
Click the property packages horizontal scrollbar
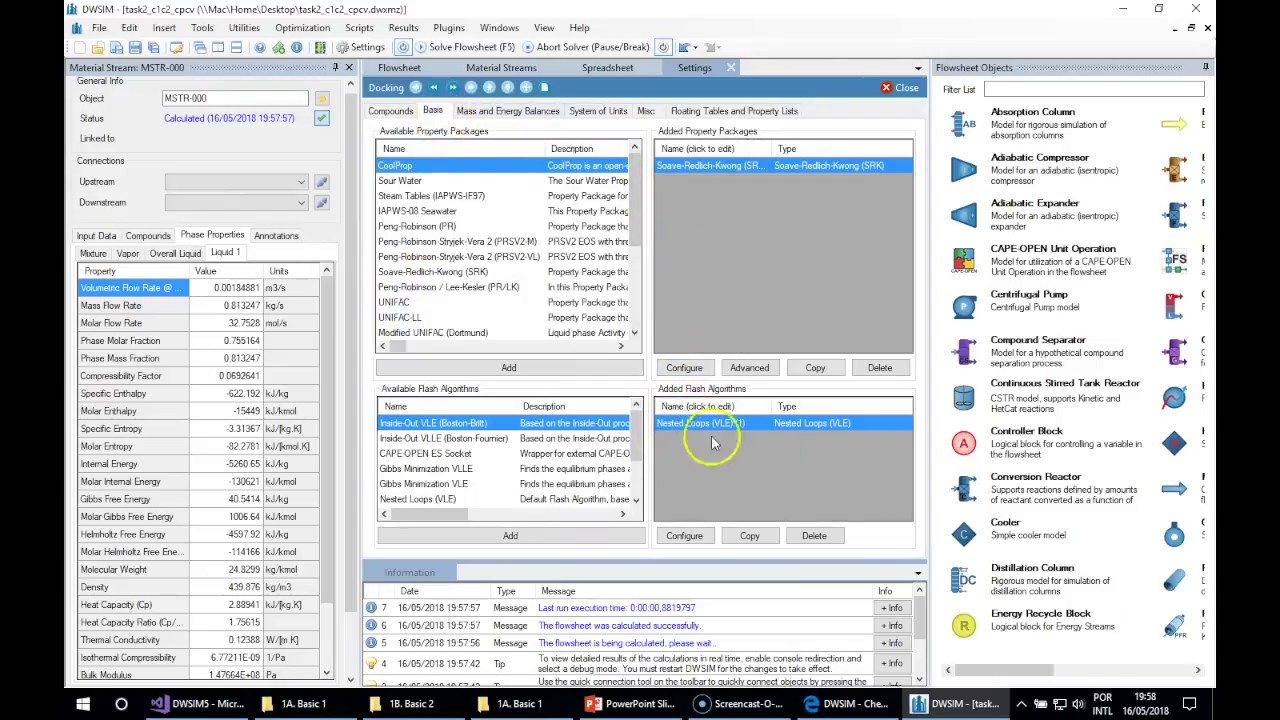[500, 346]
